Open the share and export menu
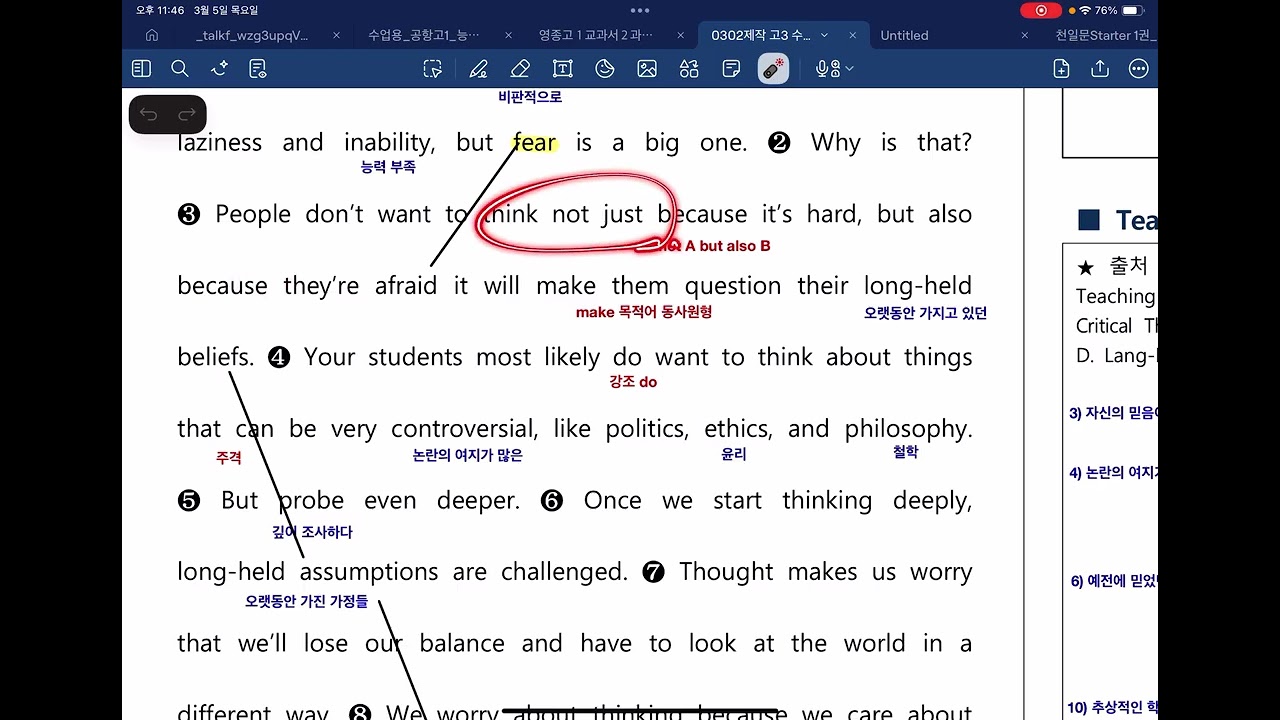Image resolution: width=1280 pixels, height=720 pixels. 1100,69
